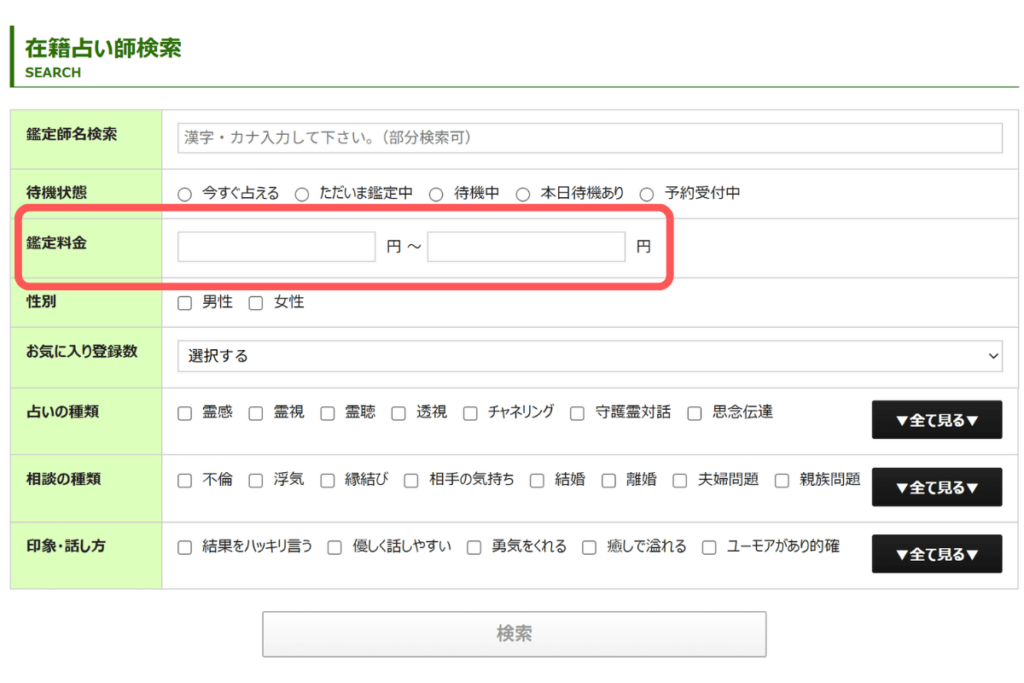Screen dimensions: 1024x683
Task: Select the 予約受付中 option
Action: pyautogui.click(x=648, y=193)
